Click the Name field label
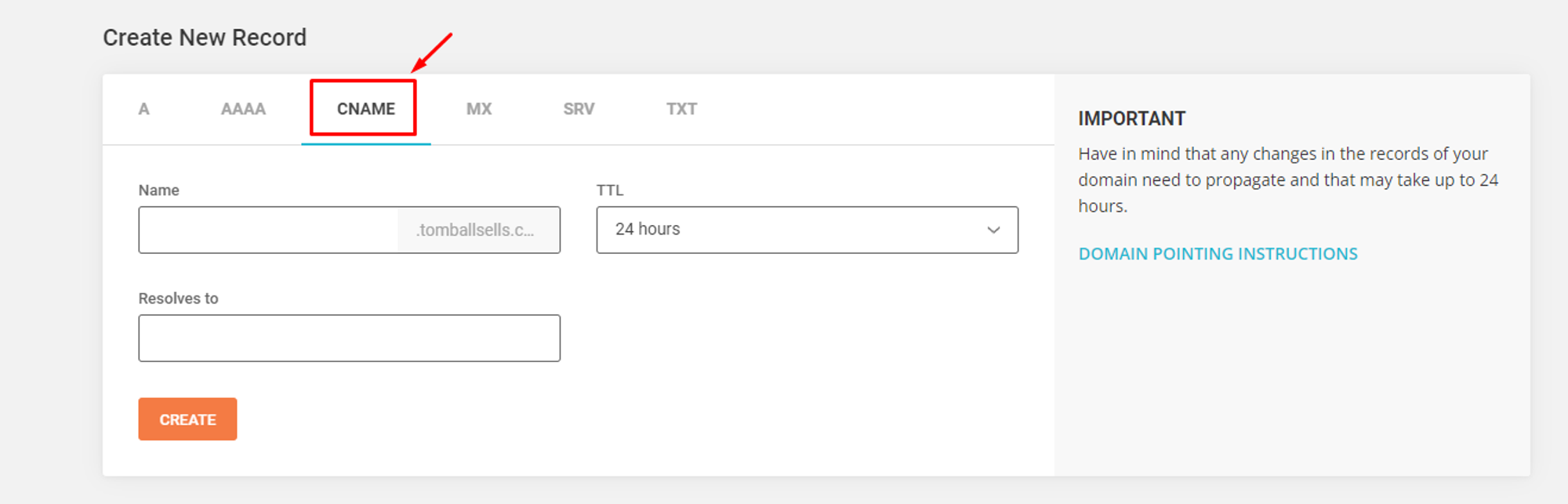Screen dimensions: 1568x504 click(x=158, y=190)
